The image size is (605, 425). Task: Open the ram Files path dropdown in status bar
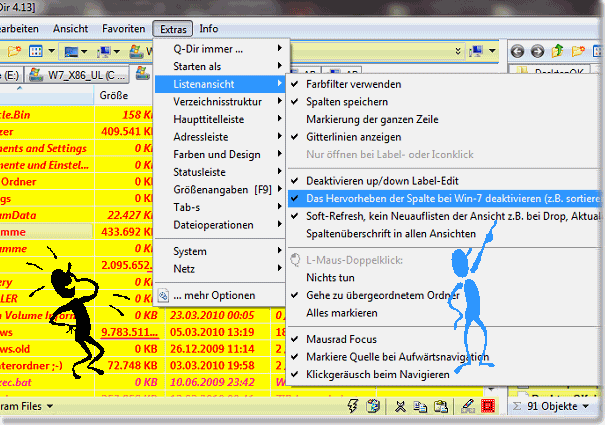click(x=50, y=406)
